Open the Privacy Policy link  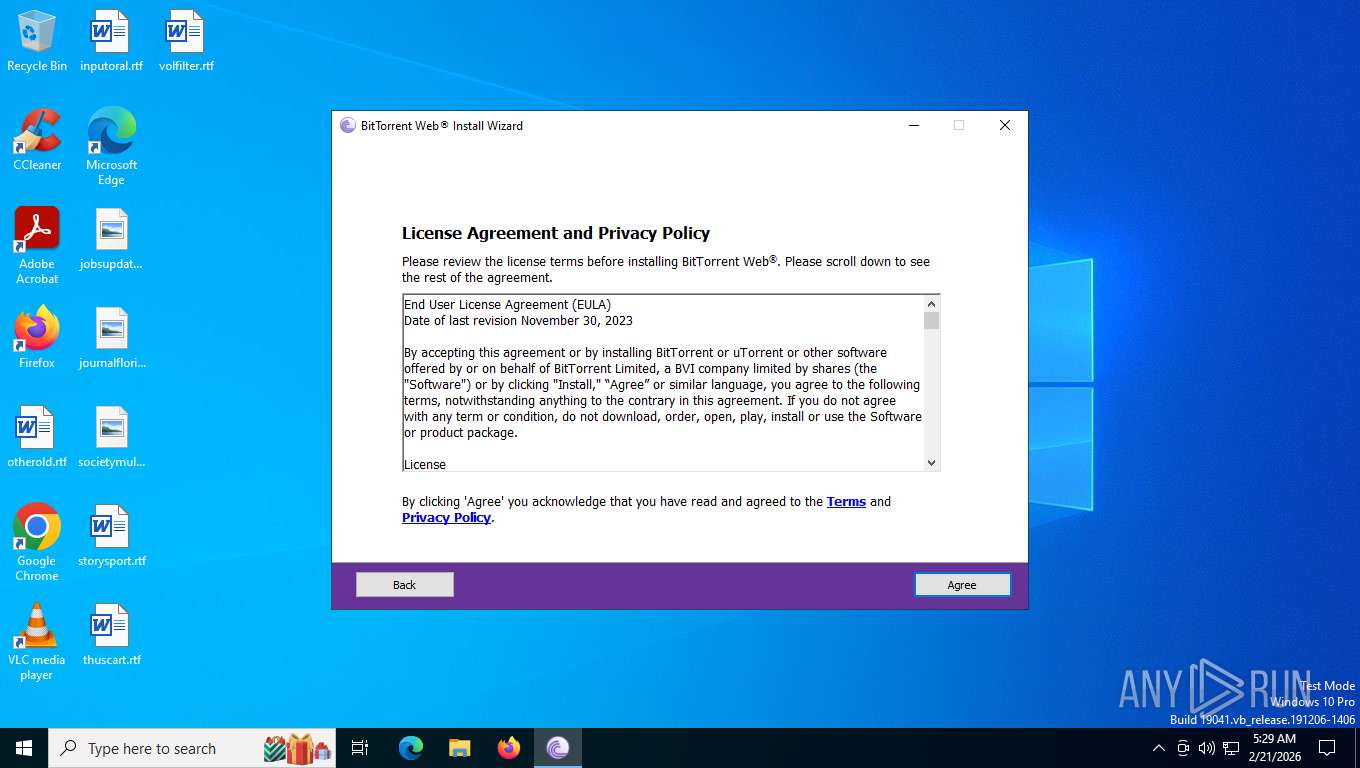[446, 518]
